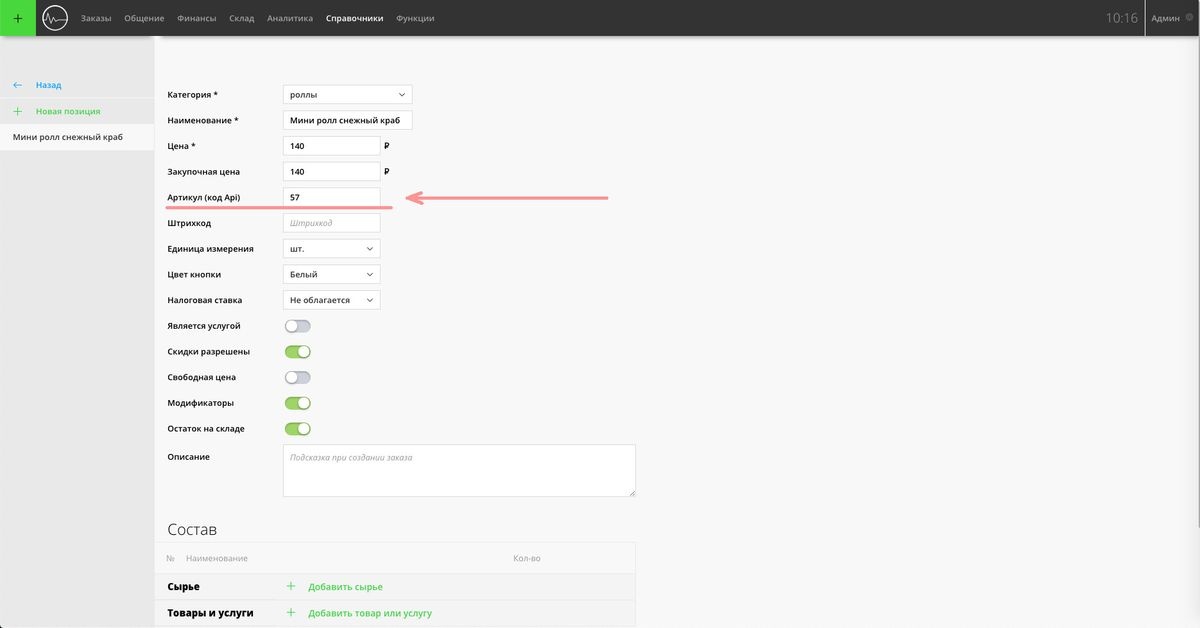Click the Добавить сырье link
The height and width of the screenshot is (628, 1200).
point(345,587)
